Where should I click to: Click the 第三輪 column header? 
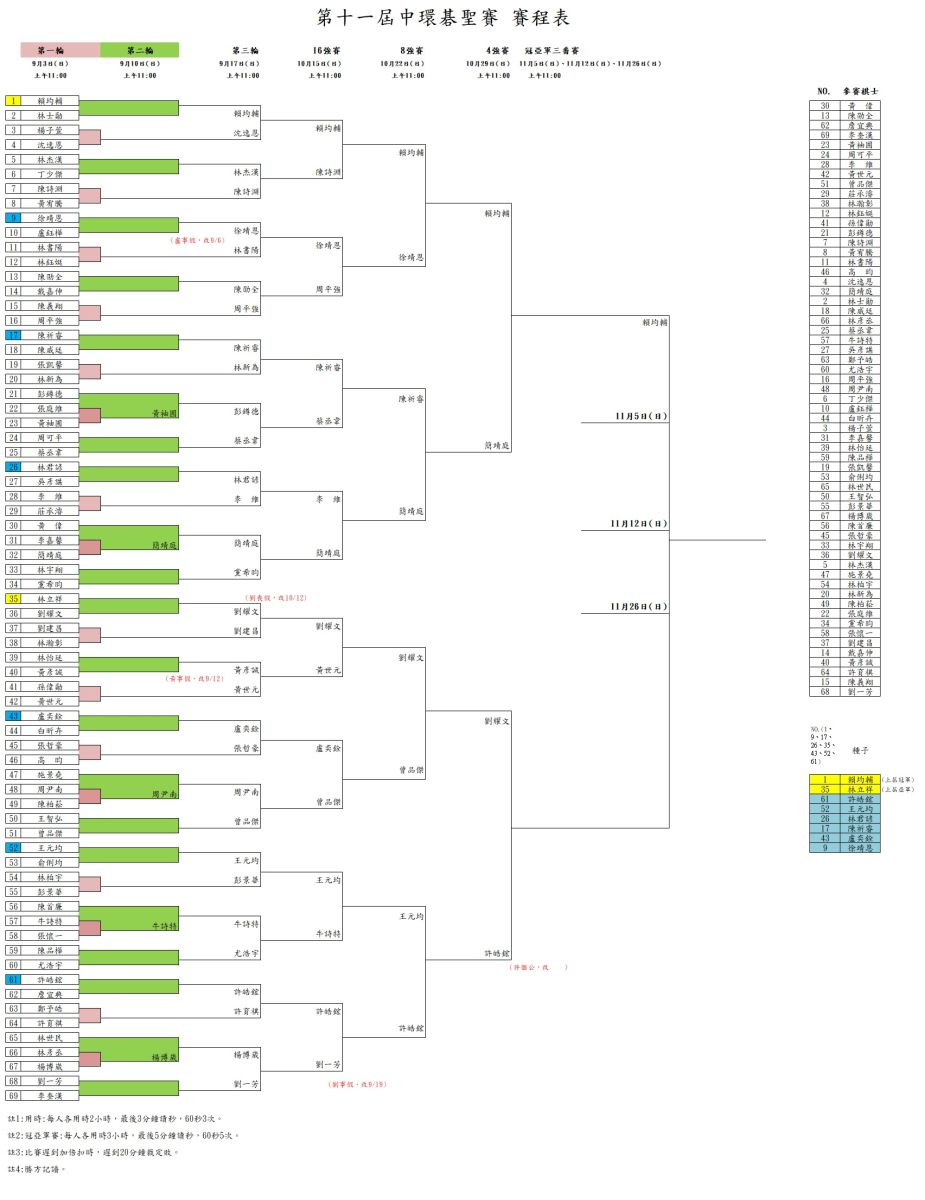pyautogui.click(x=245, y=50)
